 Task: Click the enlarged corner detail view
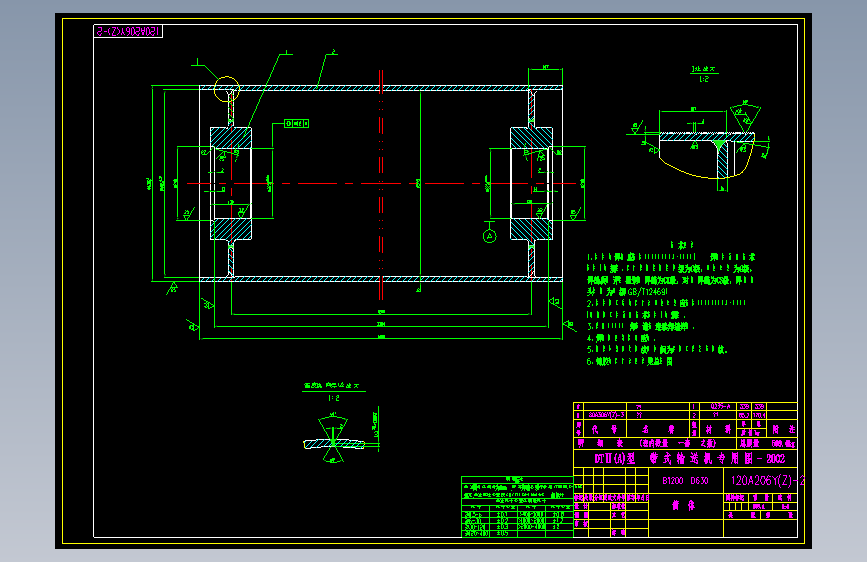pyautogui.click(x=699, y=147)
